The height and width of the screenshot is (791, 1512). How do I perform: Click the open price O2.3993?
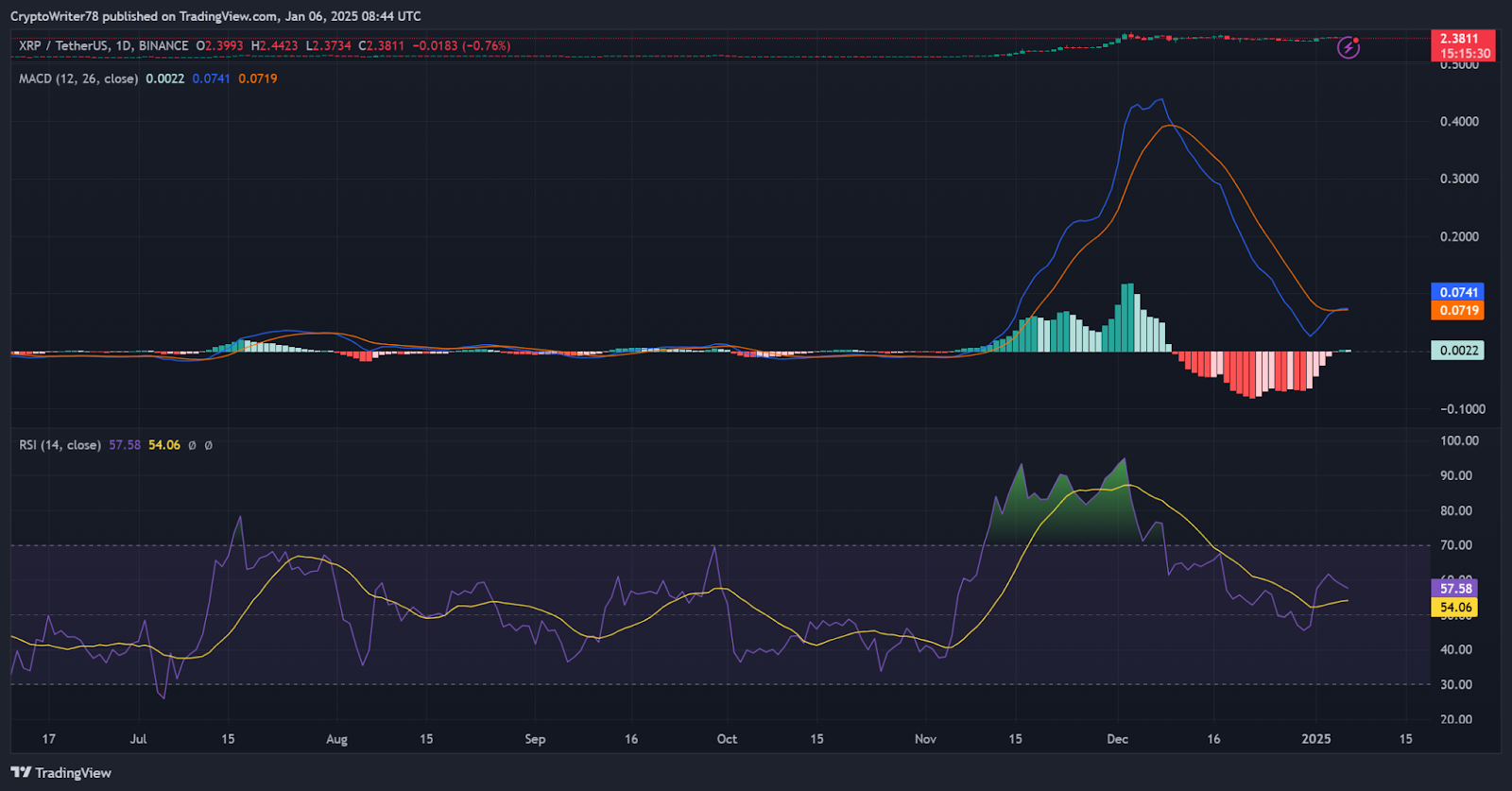(219, 45)
